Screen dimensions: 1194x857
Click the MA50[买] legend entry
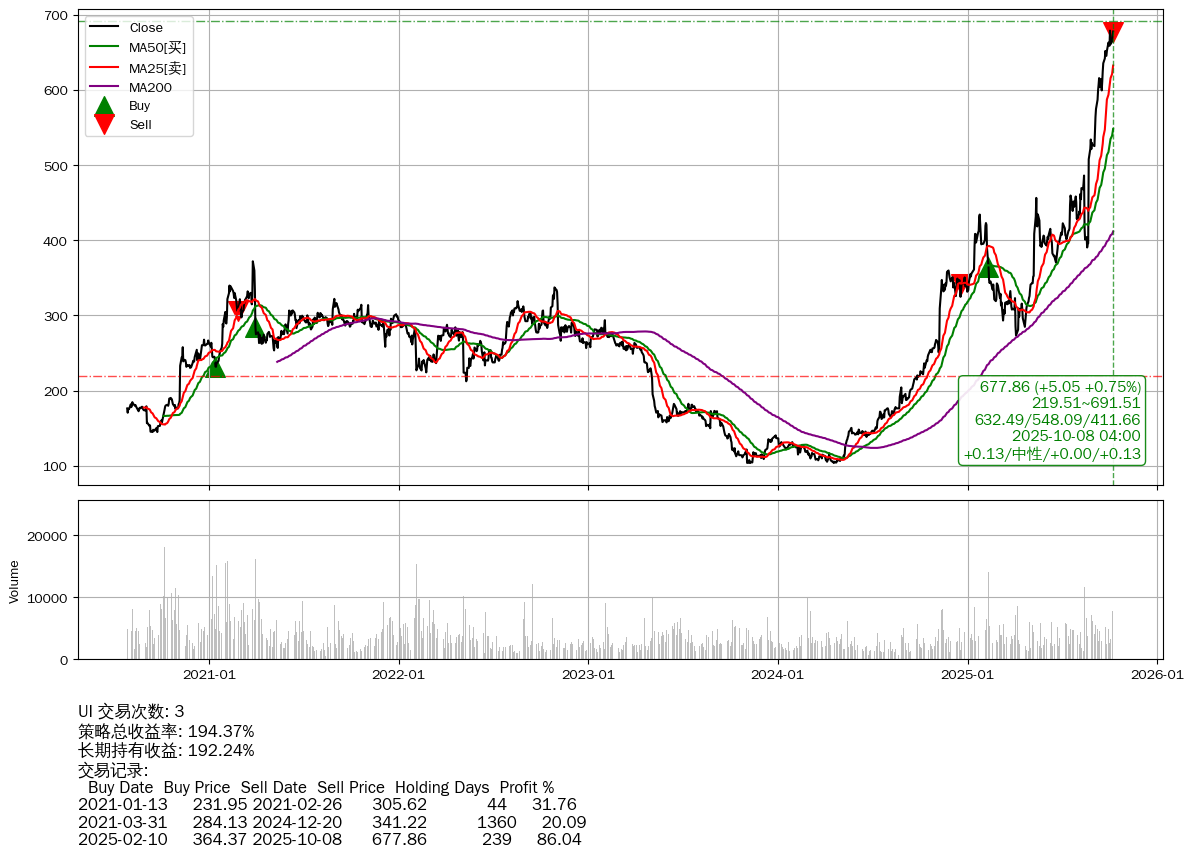pos(157,47)
